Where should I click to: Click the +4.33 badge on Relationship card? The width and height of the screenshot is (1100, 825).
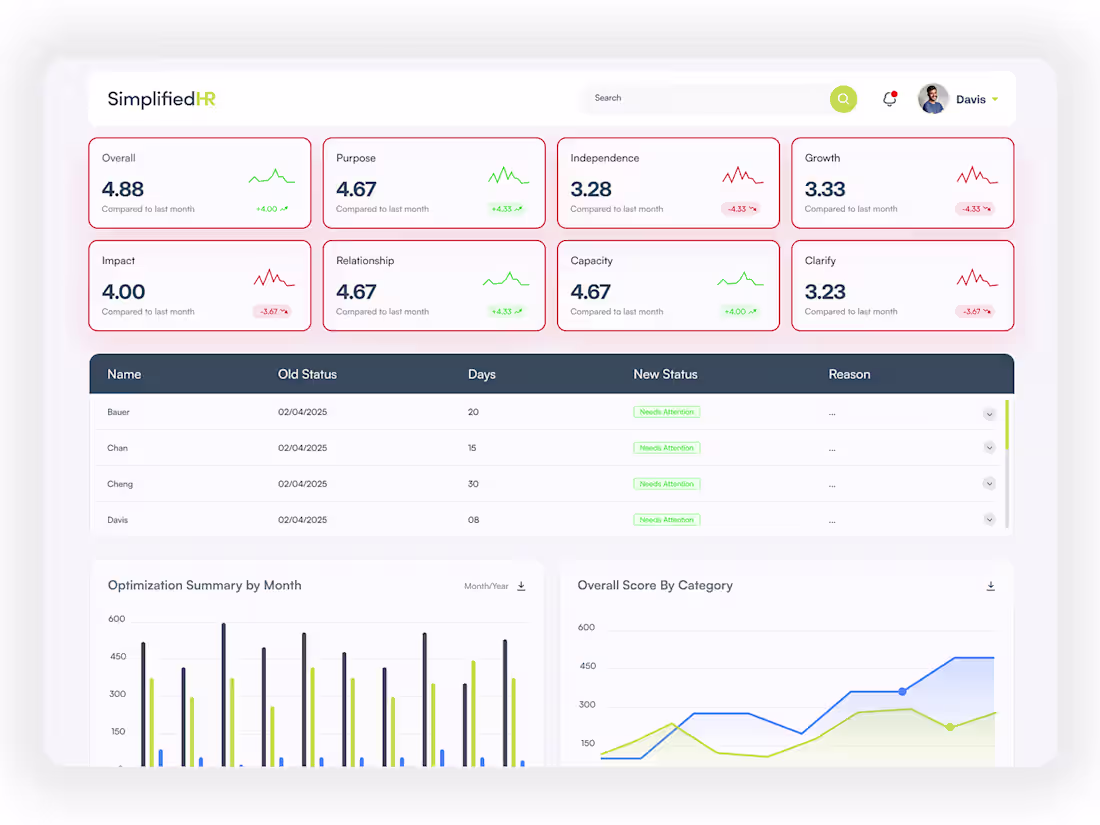(x=507, y=311)
